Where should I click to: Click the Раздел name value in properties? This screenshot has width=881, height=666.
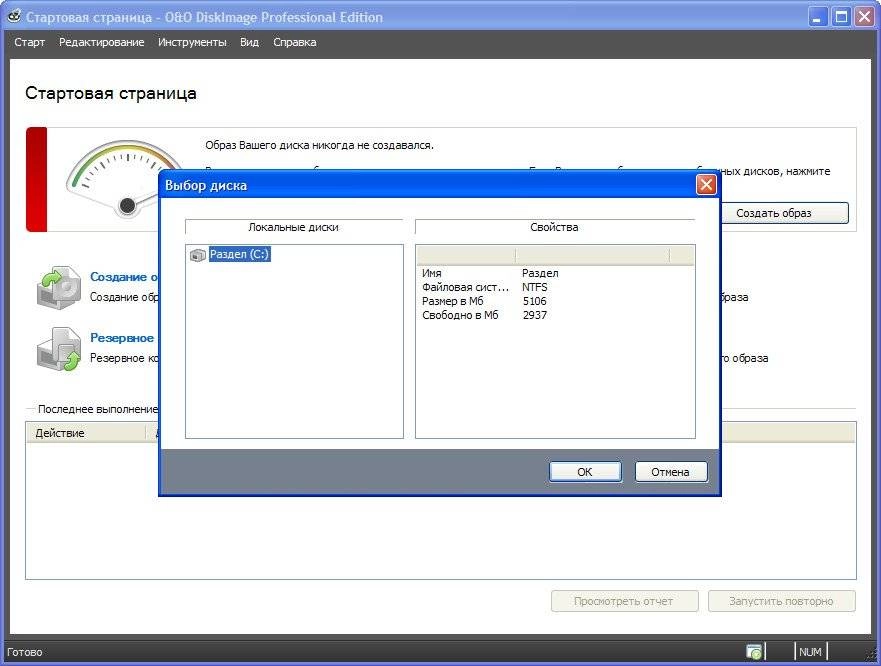tap(540, 273)
